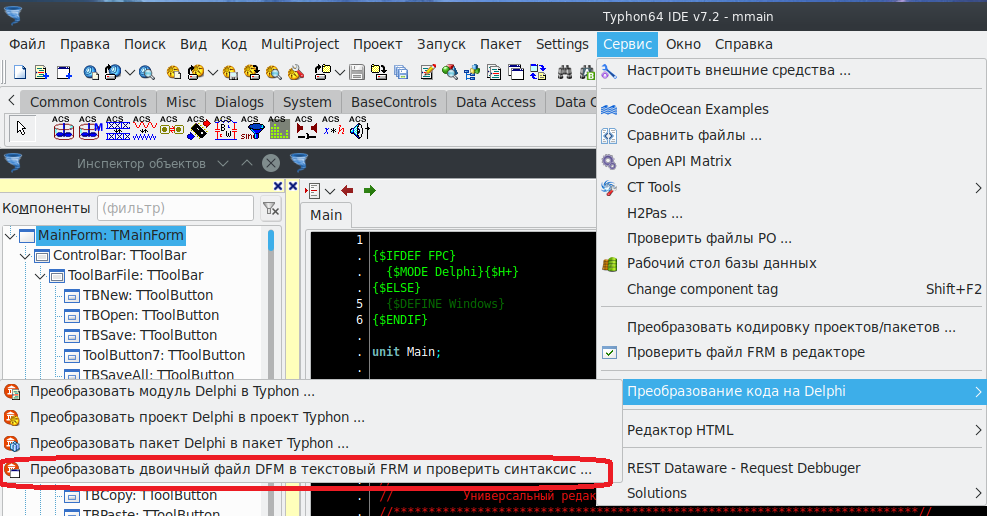Switch to the Dialogs palette tab
987x516 pixels.
click(x=239, y=102)
